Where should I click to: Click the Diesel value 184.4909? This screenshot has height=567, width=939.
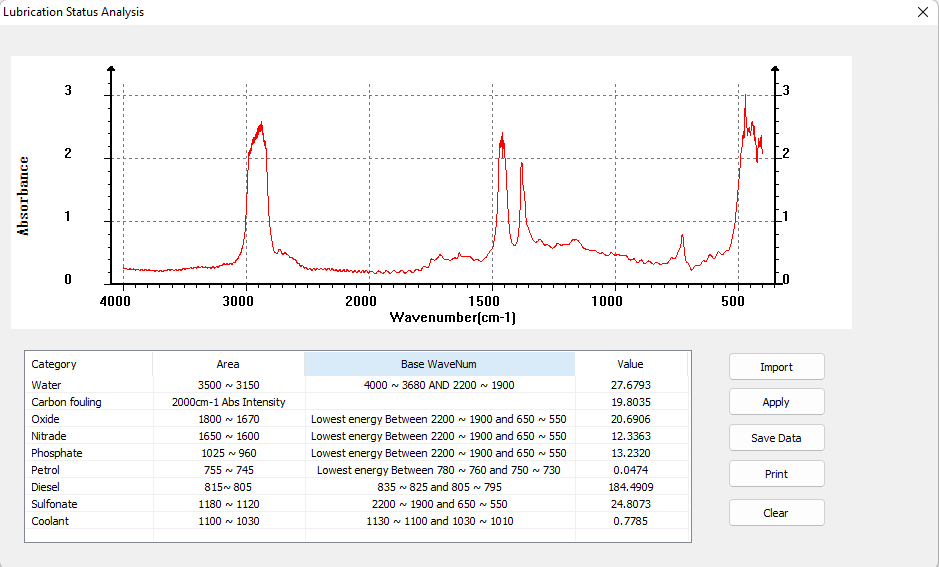pos(630,487)
